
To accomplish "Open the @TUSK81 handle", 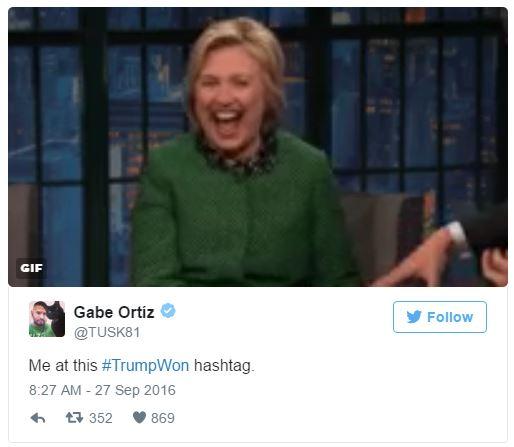I will pyautogui.click(x=107, y=332).
